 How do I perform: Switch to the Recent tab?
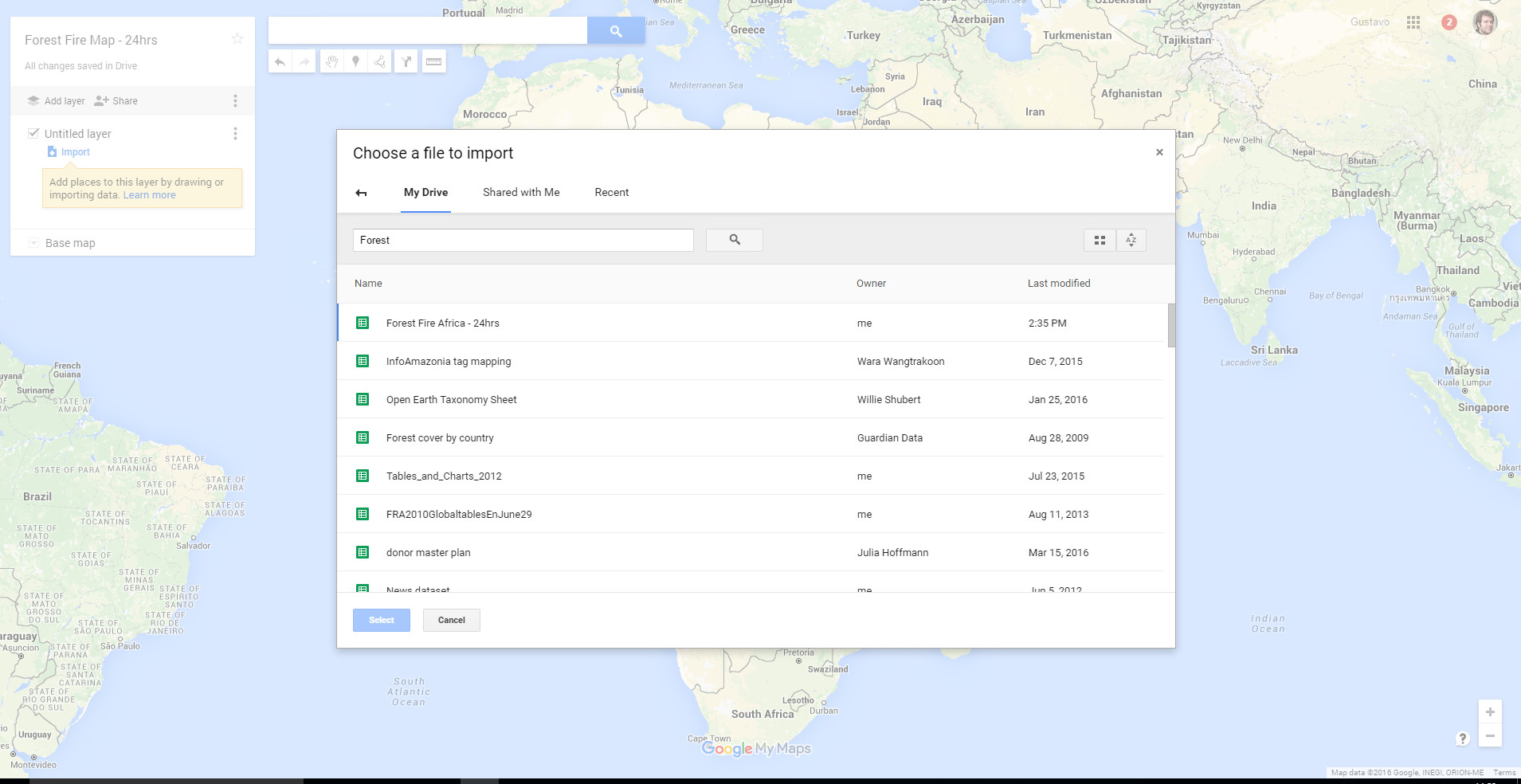click(611, 192)
